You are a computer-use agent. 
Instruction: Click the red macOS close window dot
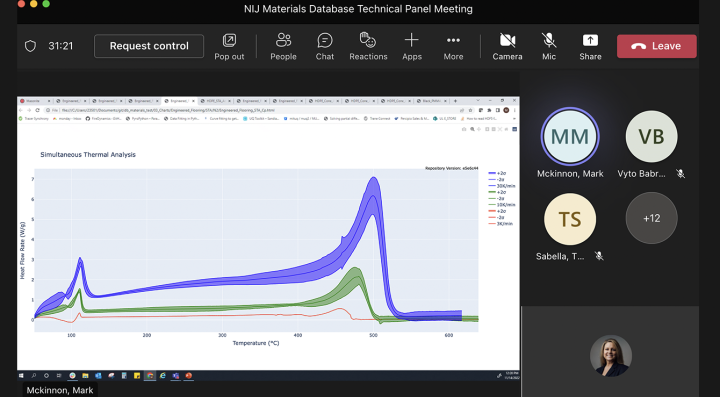(x=21, y=4)
